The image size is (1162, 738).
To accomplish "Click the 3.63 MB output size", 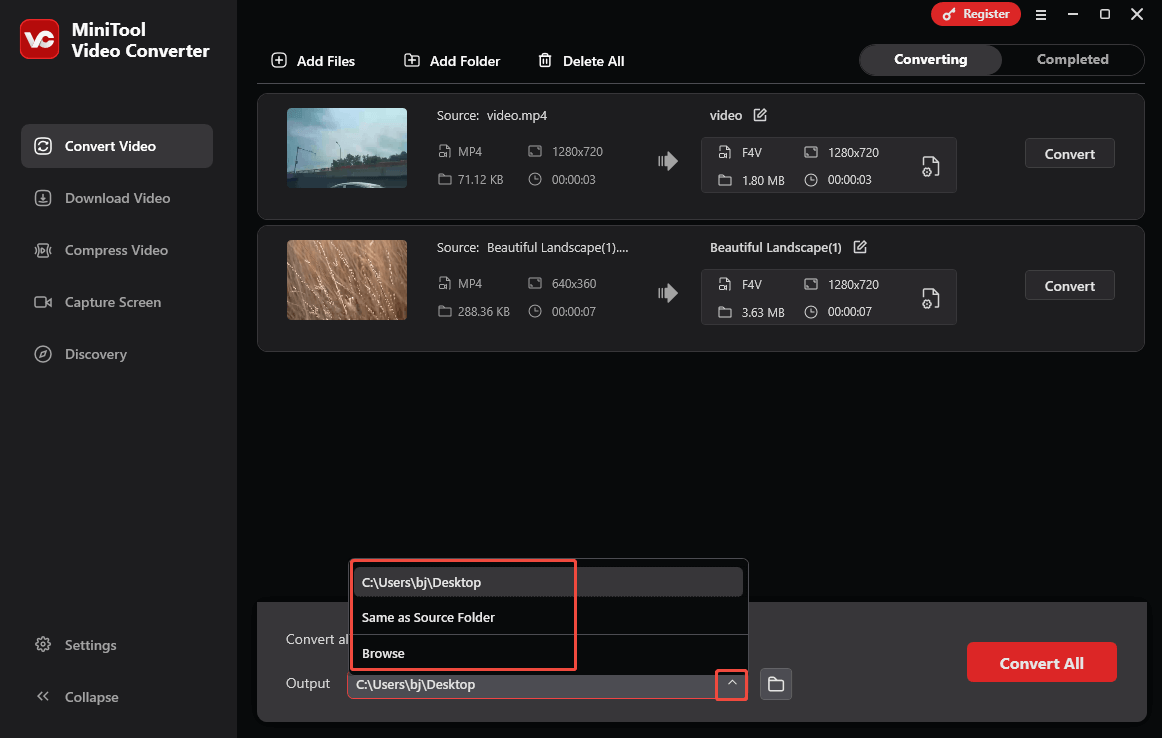I will tap(763, 313).
